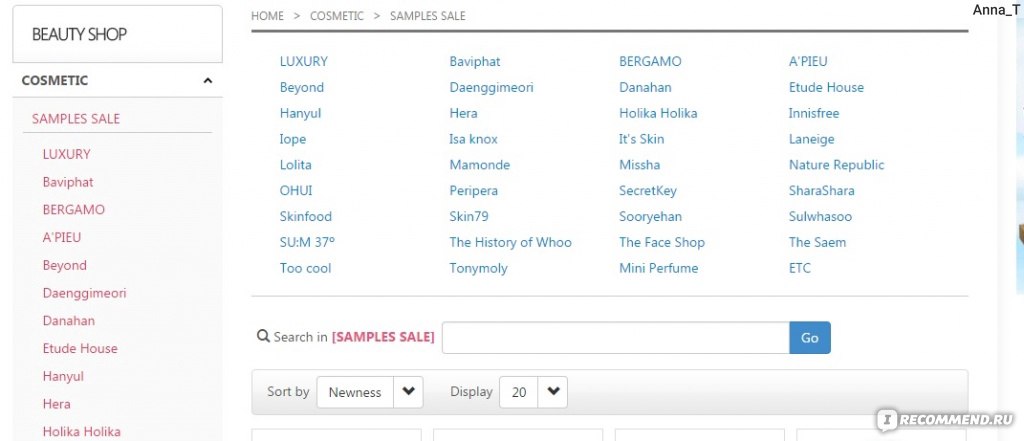
Task: Go to HOME in the breadcrumb
Action: pos(267,16)
